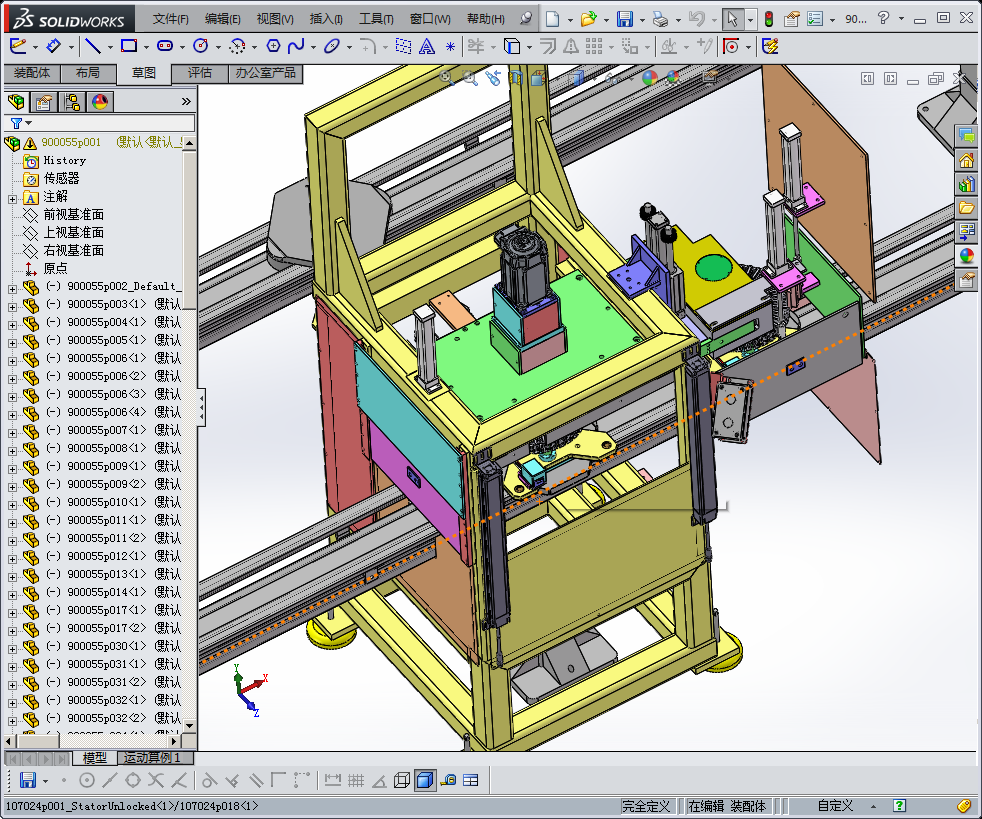Expand the 900055p006<2> component

coord(13,379)
